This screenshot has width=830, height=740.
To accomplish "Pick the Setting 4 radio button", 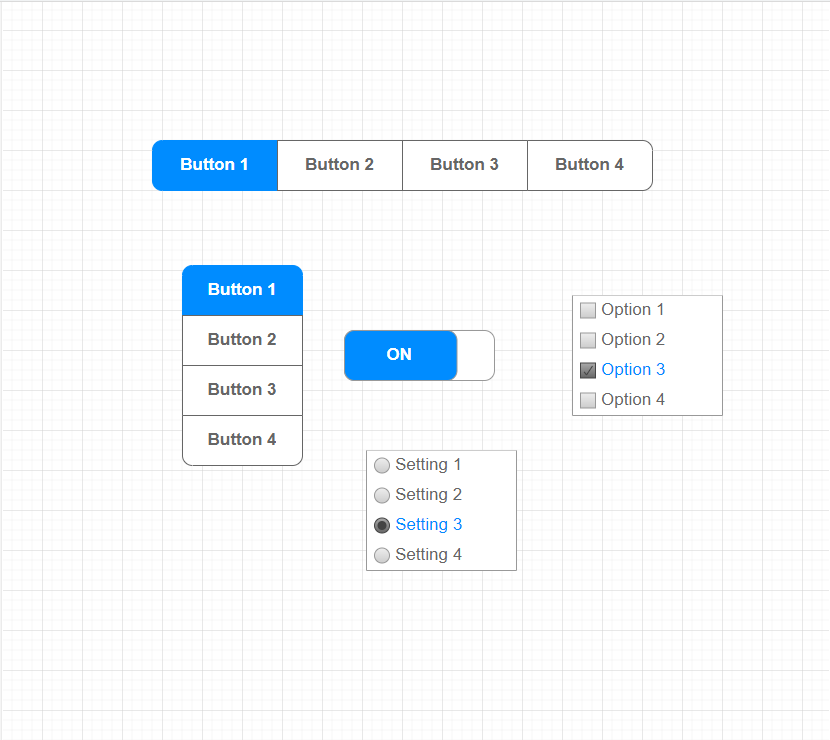I will (382, 555).
